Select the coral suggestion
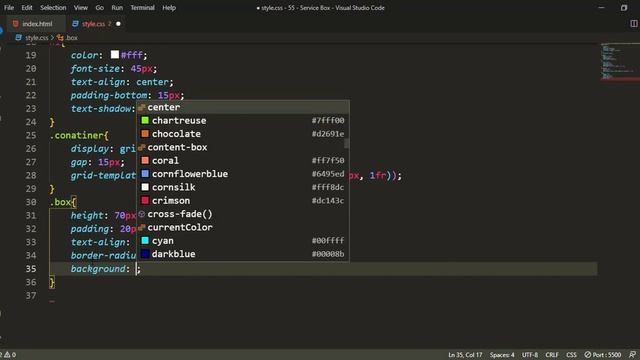 coord(243,160)
